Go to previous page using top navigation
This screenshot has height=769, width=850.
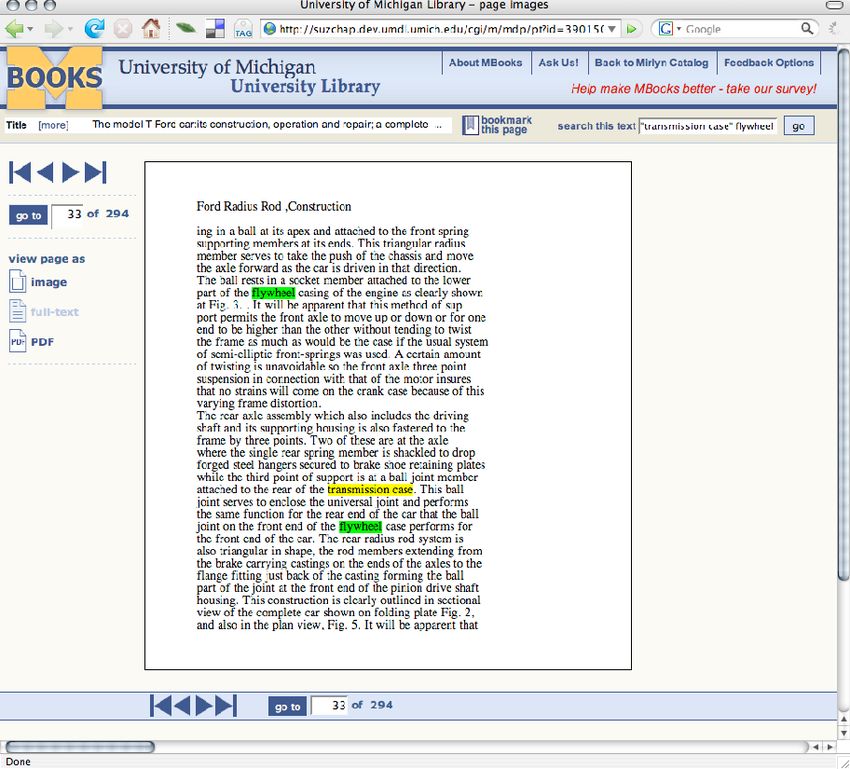pos(44,173)
